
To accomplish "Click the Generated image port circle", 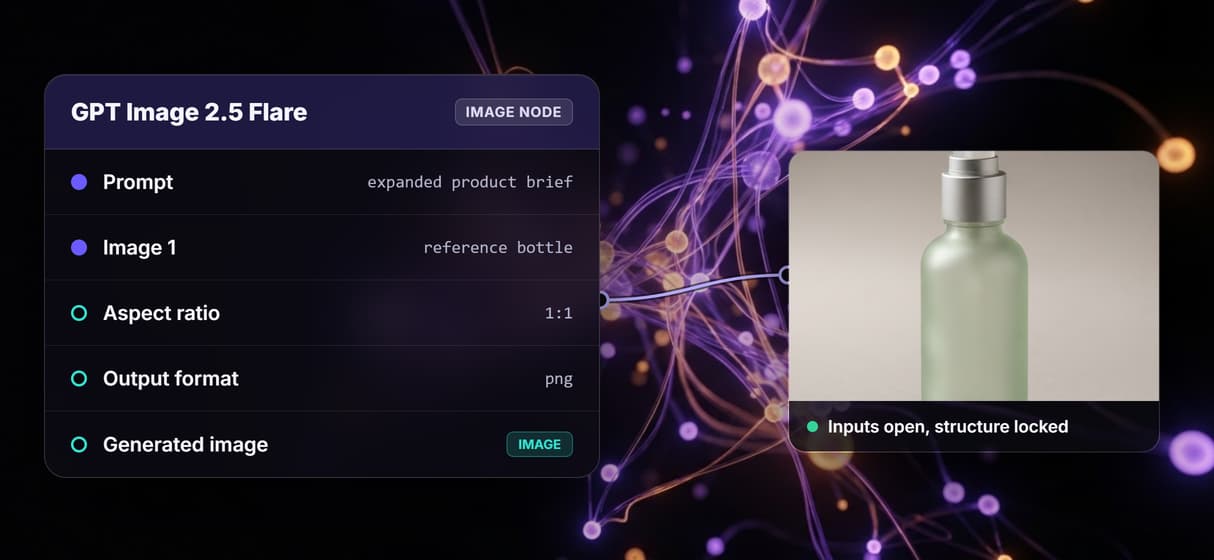I will tap(79, 444).
